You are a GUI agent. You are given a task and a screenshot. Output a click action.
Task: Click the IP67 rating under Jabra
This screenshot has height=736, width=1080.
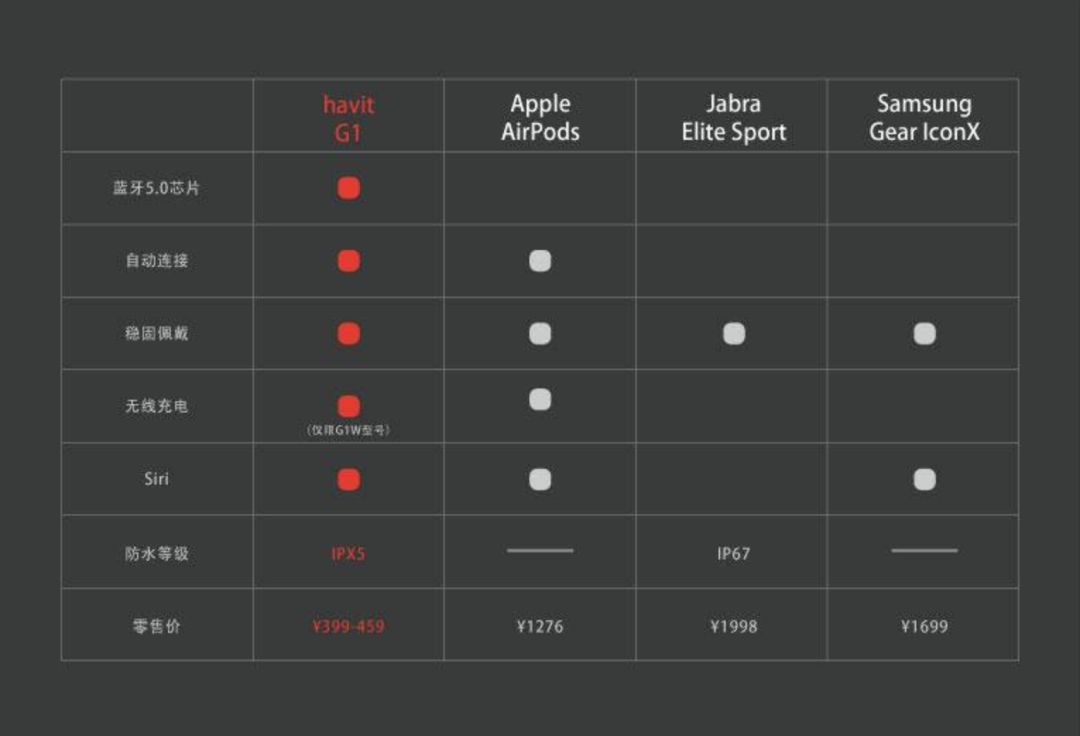tap(734, 554)
